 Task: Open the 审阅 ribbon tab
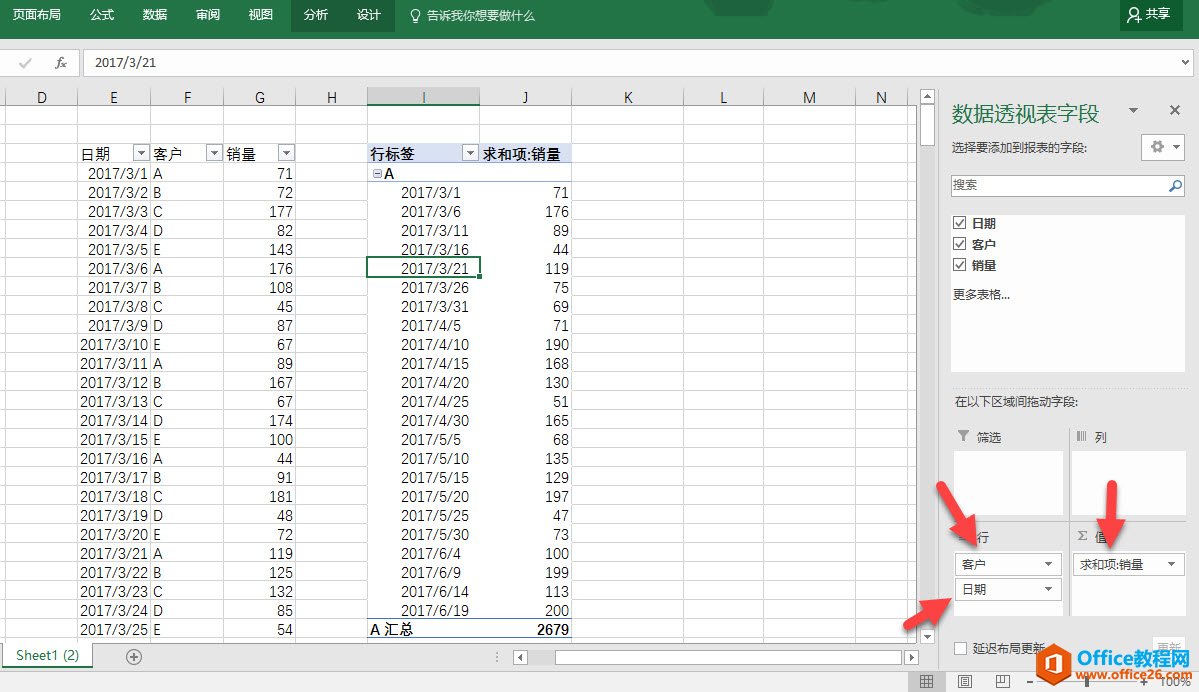click(x=207, y=15)
